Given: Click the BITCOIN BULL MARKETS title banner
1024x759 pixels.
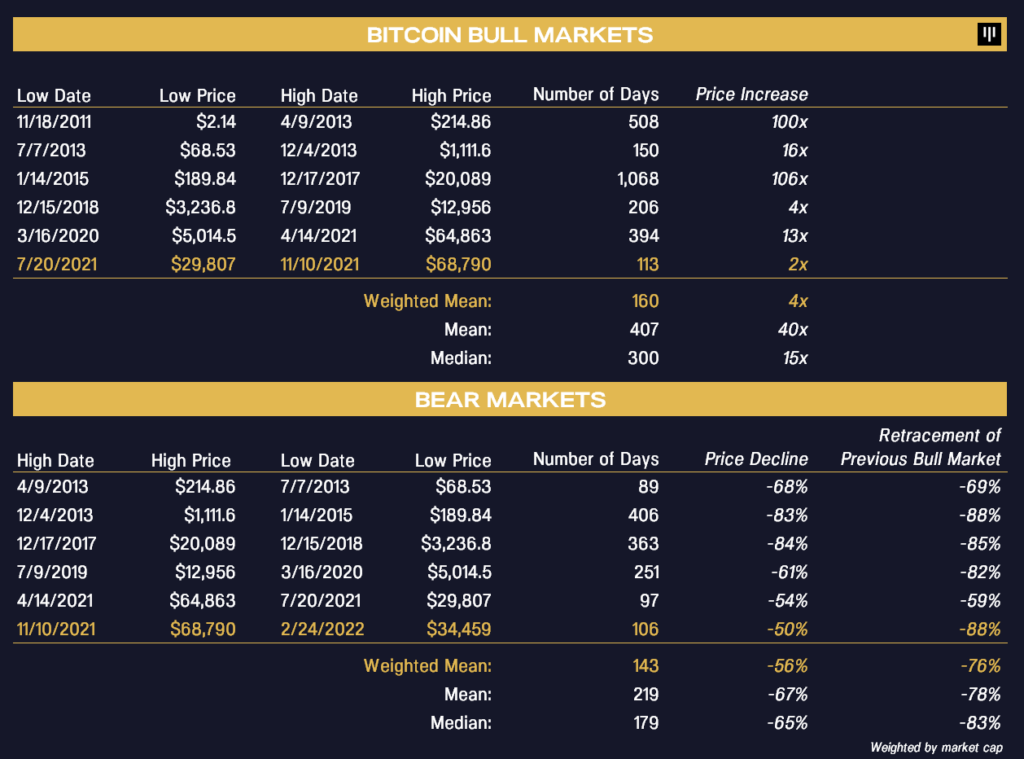Looking at the screenshot, I should pos(509,34).
